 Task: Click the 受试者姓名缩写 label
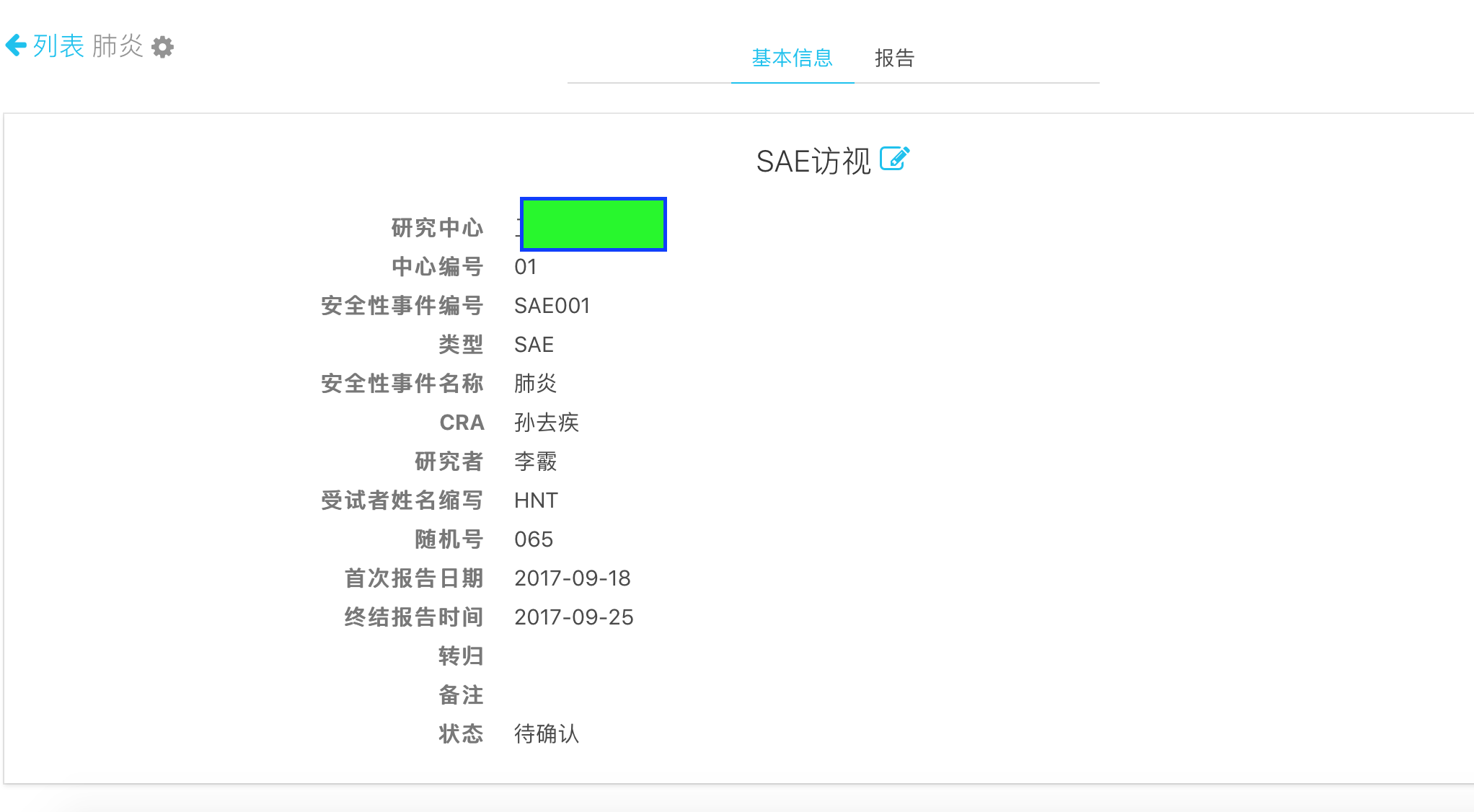pos(402,500)
